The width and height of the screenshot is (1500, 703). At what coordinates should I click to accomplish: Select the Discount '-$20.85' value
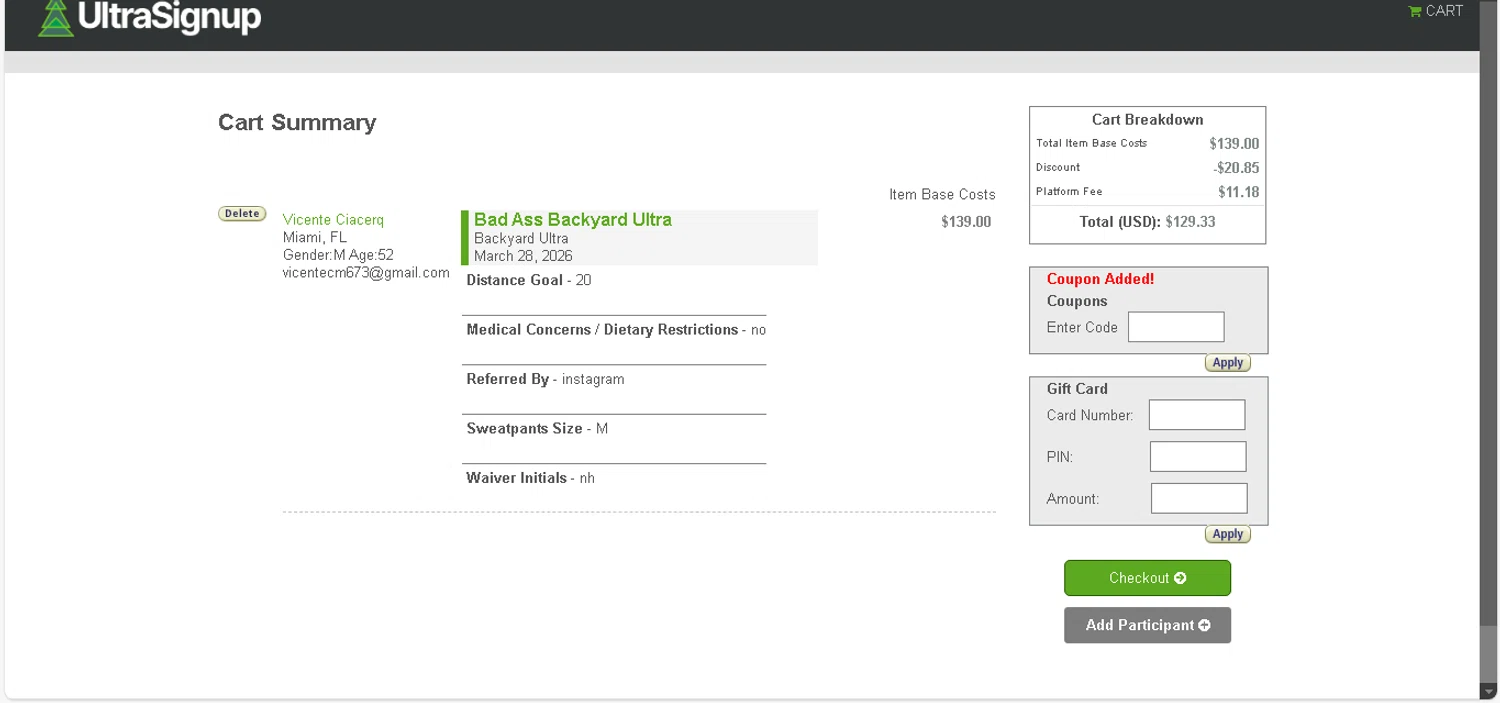[1236, 168]
